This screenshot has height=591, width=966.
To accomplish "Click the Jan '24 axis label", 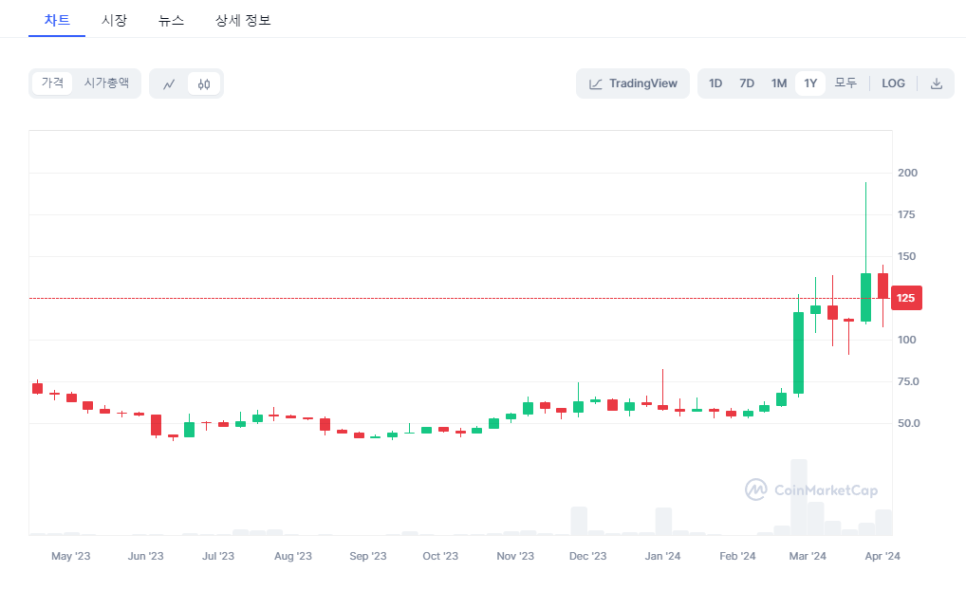I will 662,556.
